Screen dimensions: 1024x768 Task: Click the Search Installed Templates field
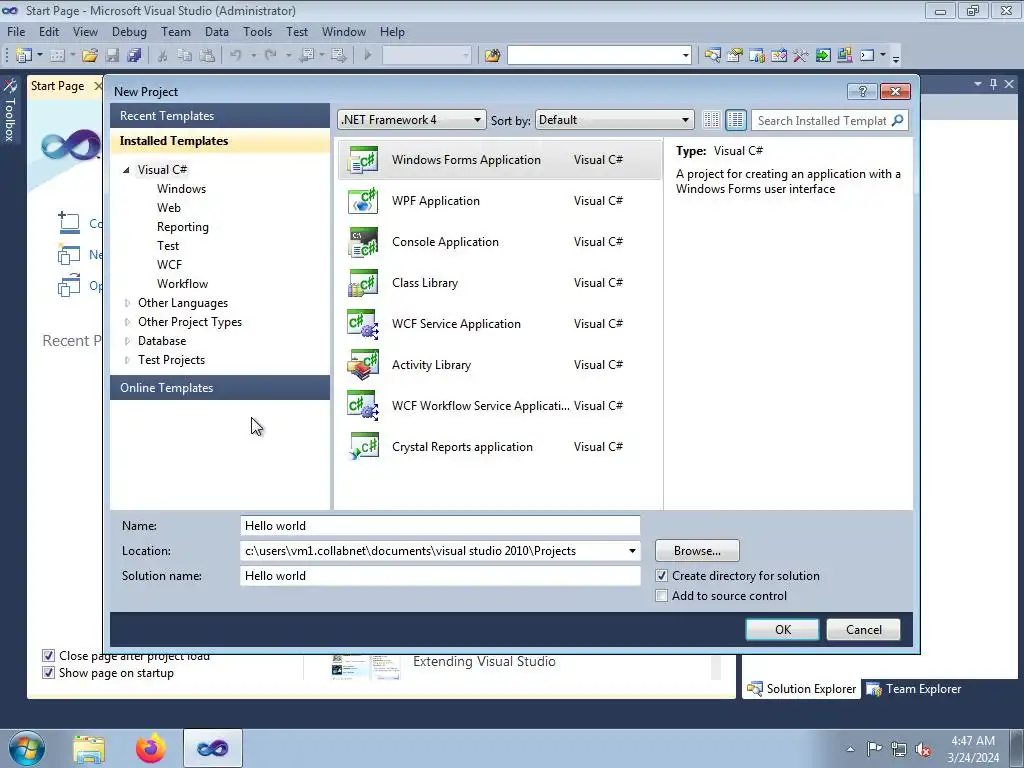821,120
